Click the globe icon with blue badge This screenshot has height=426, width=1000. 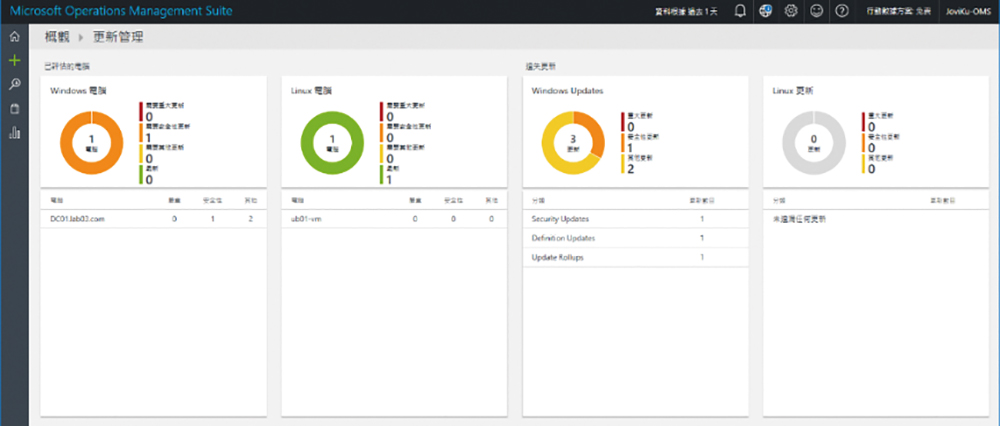765,11
